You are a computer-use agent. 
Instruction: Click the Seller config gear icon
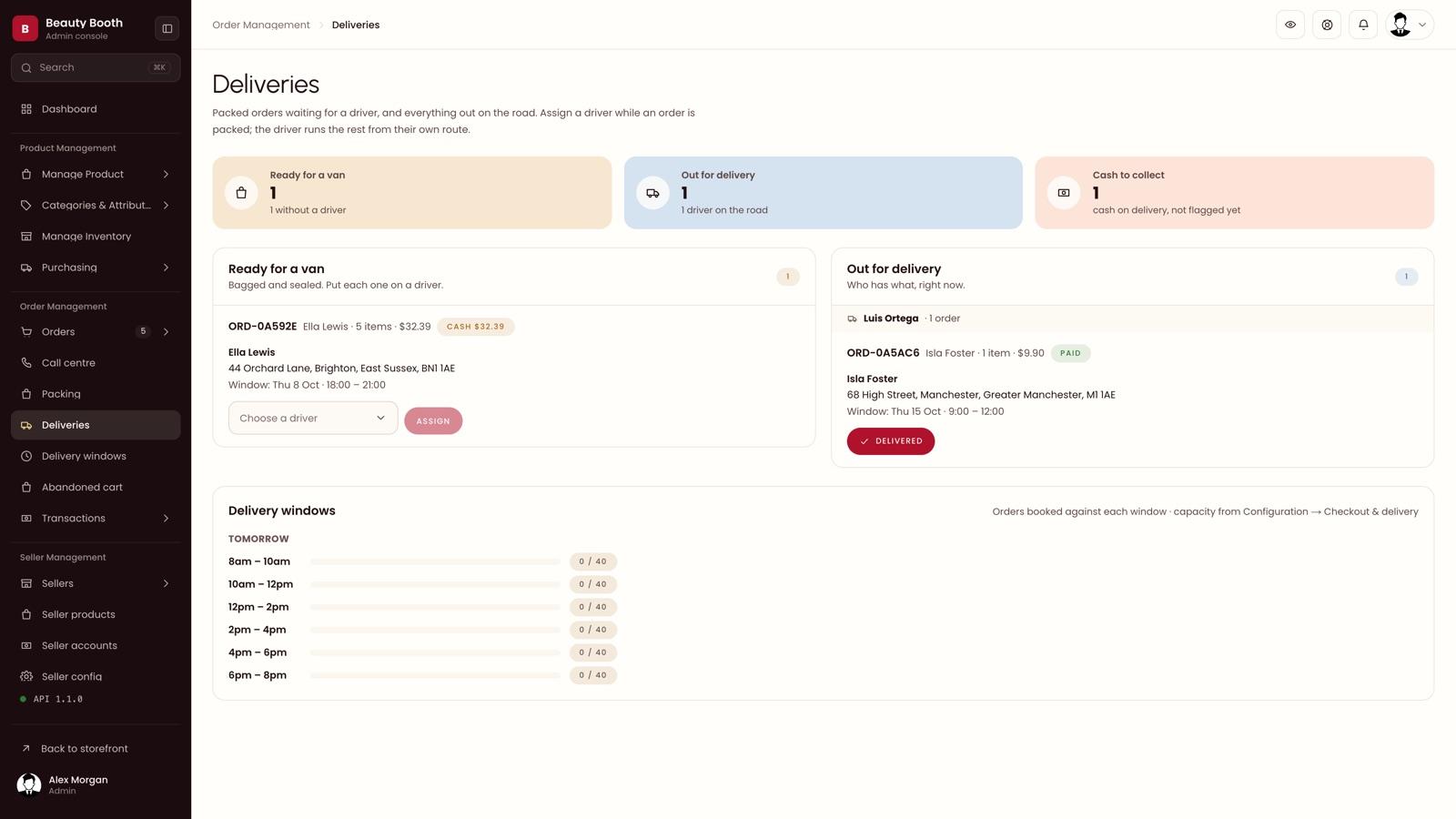[x=26, y=676]
